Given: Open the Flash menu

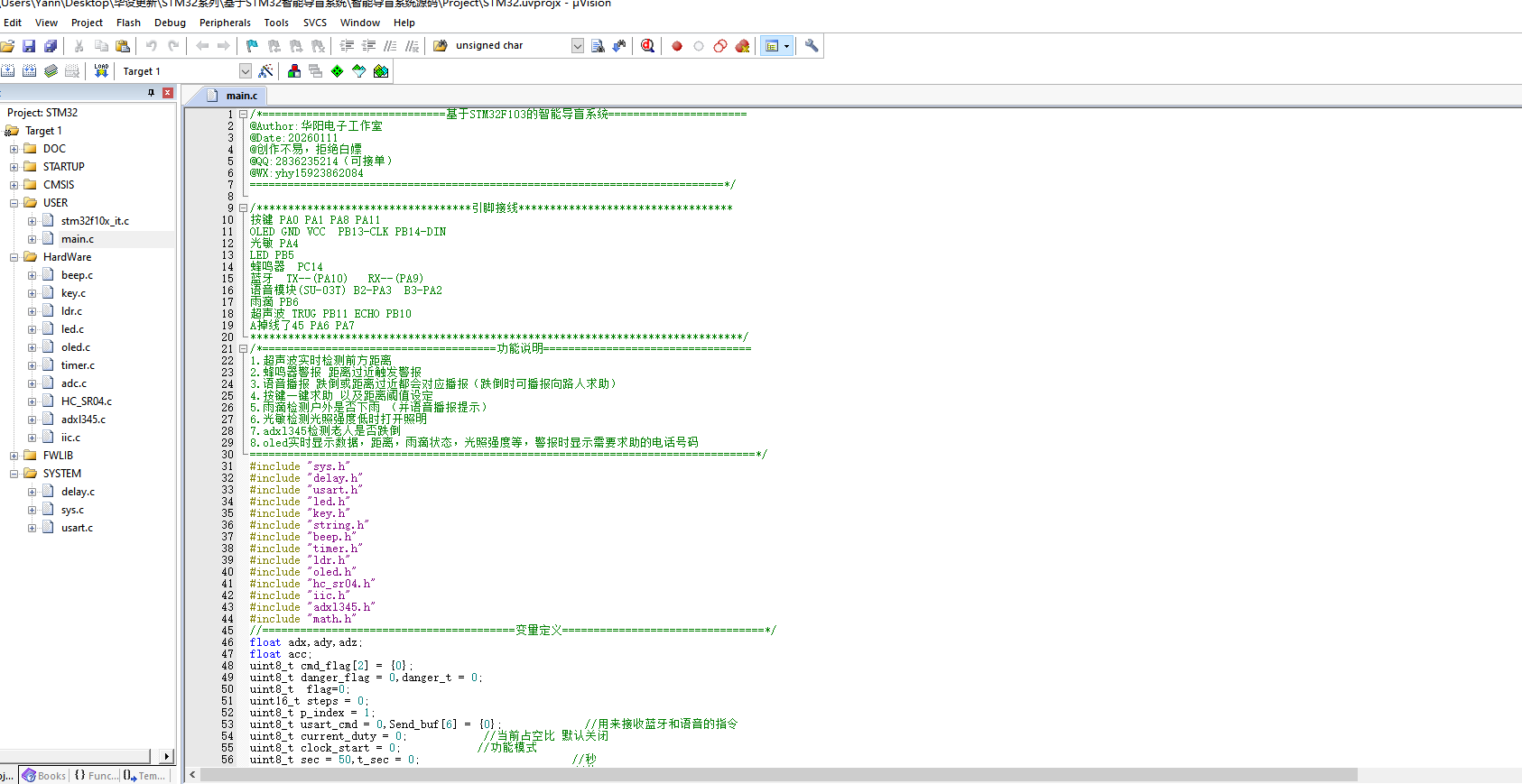Looking at the screenshot, I should [128, 23].
